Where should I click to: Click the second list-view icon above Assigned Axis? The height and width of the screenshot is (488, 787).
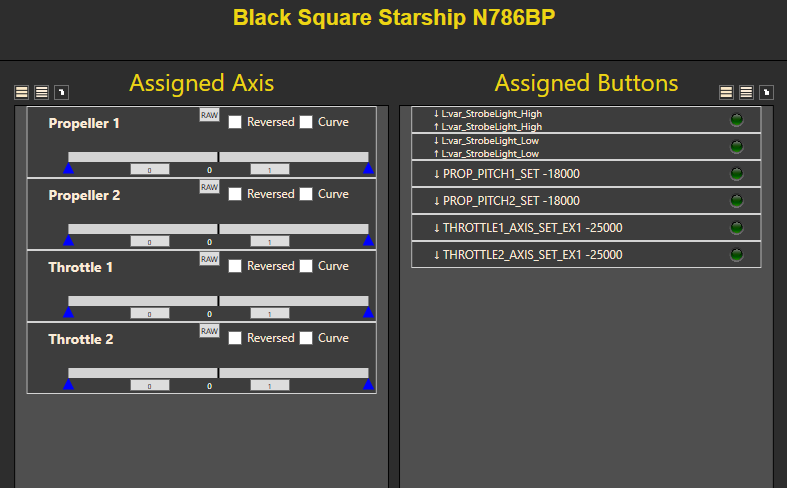(x=41, y=92)
